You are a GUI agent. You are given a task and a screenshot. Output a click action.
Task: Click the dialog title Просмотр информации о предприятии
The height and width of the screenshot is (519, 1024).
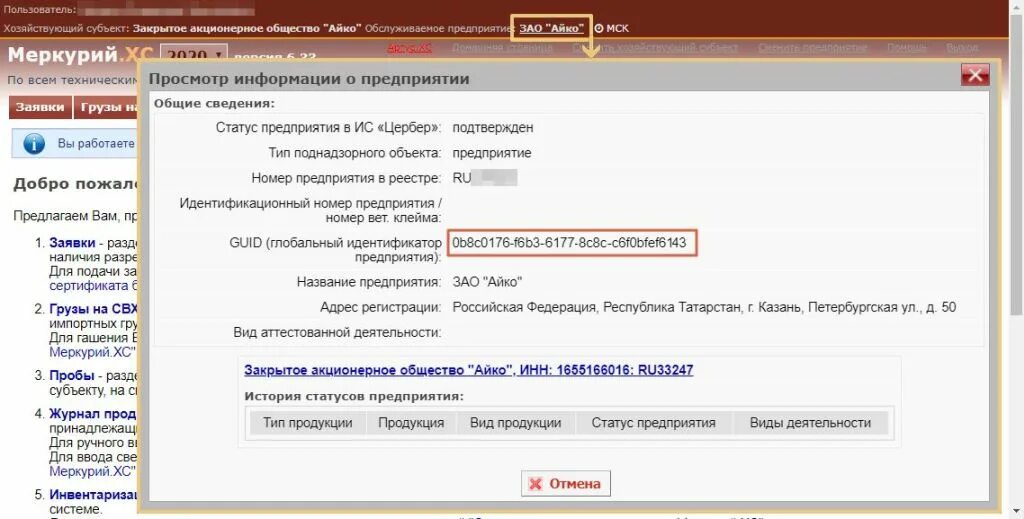[x=309, y=79]
